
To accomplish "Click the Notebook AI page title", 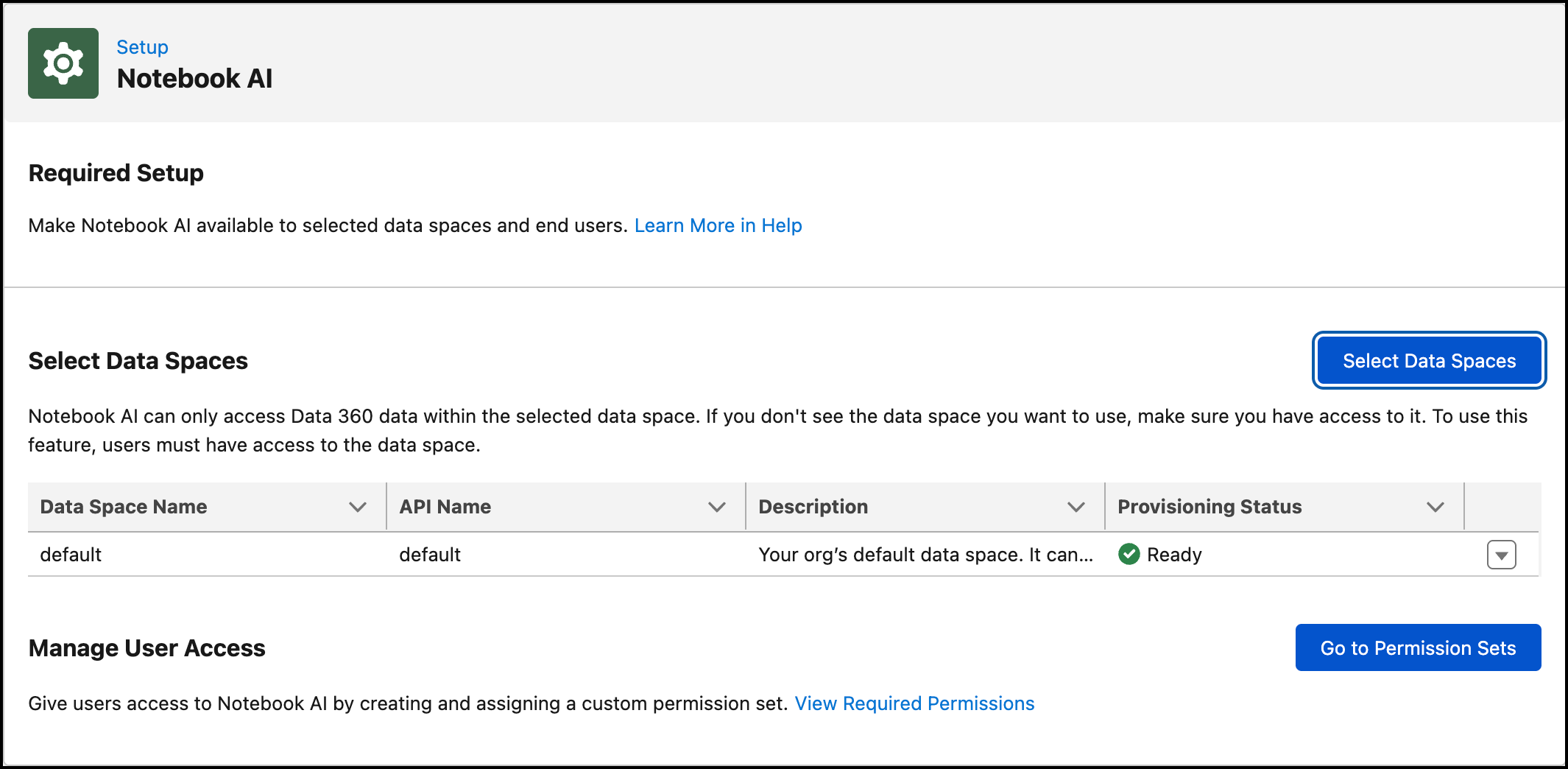I will coord(194,78).
